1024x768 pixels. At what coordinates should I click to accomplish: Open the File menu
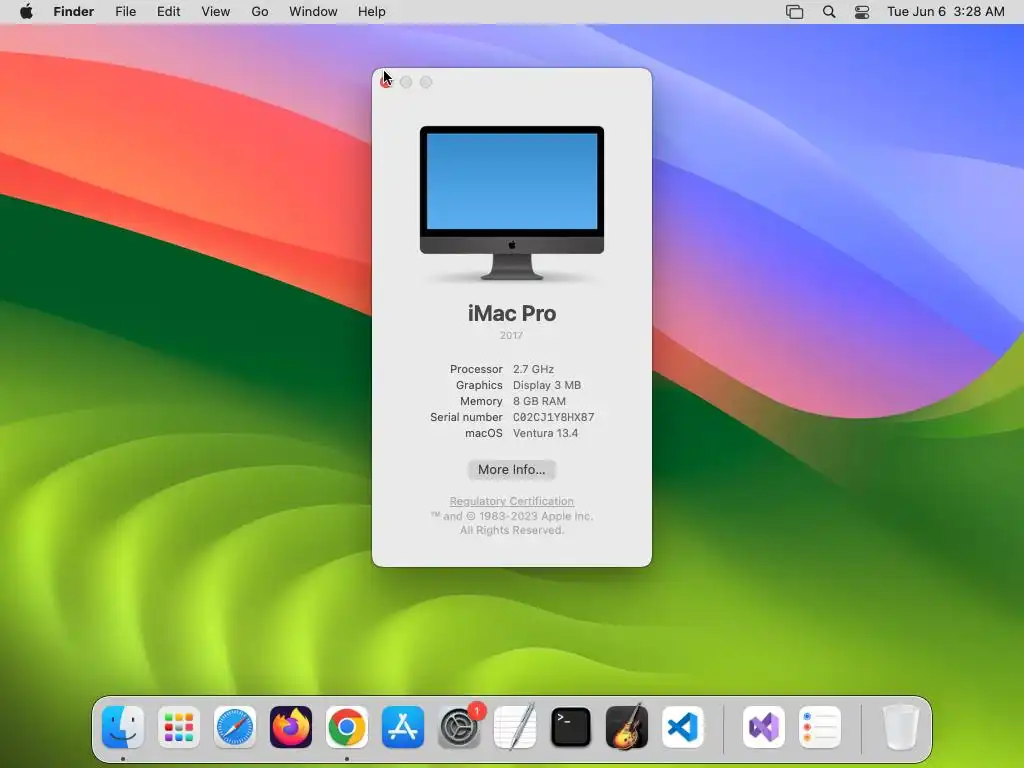[125, 12]
